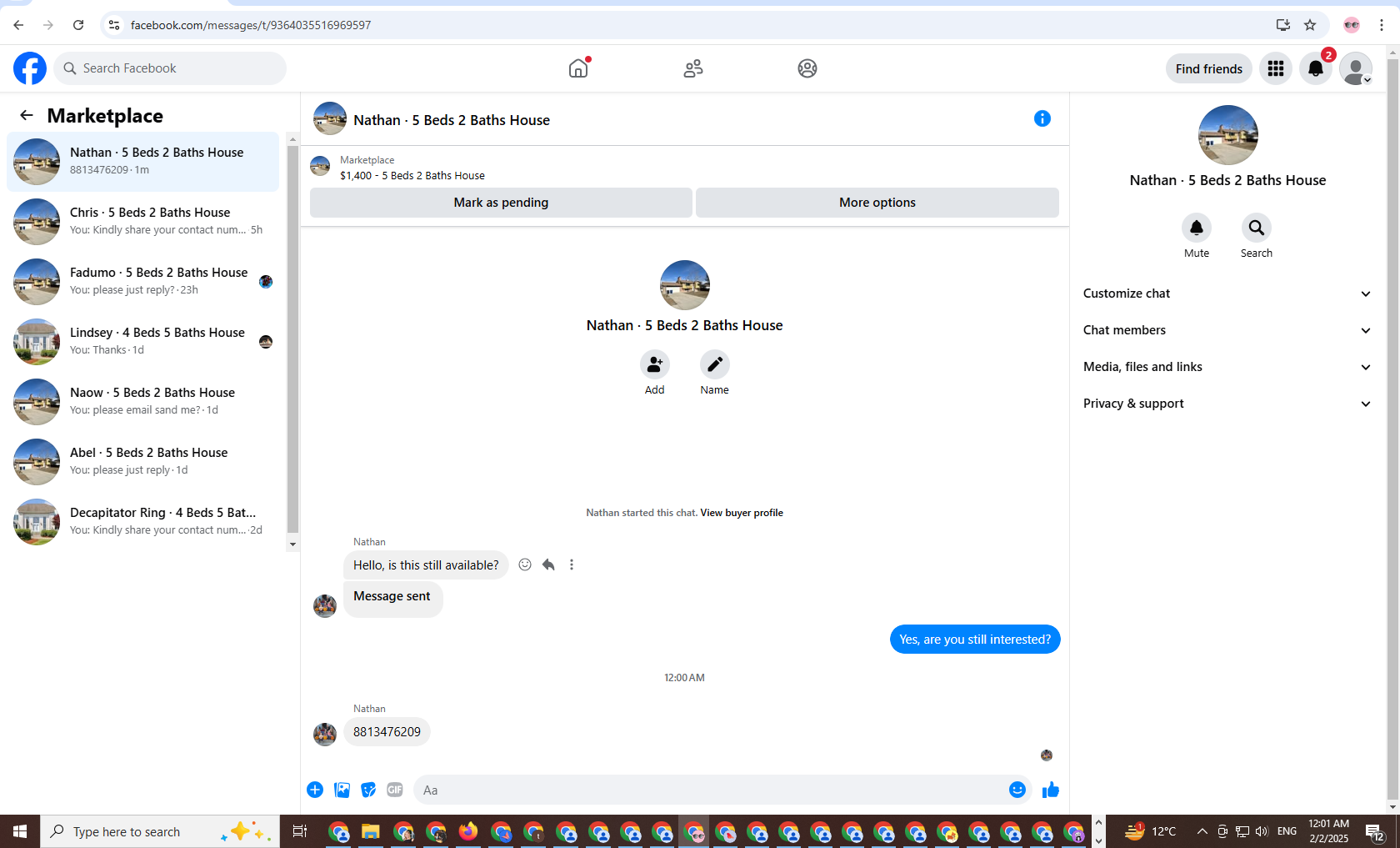Open the notifications bell icon
This screenshot has height=848, width=1400.
coord(1316,68)
